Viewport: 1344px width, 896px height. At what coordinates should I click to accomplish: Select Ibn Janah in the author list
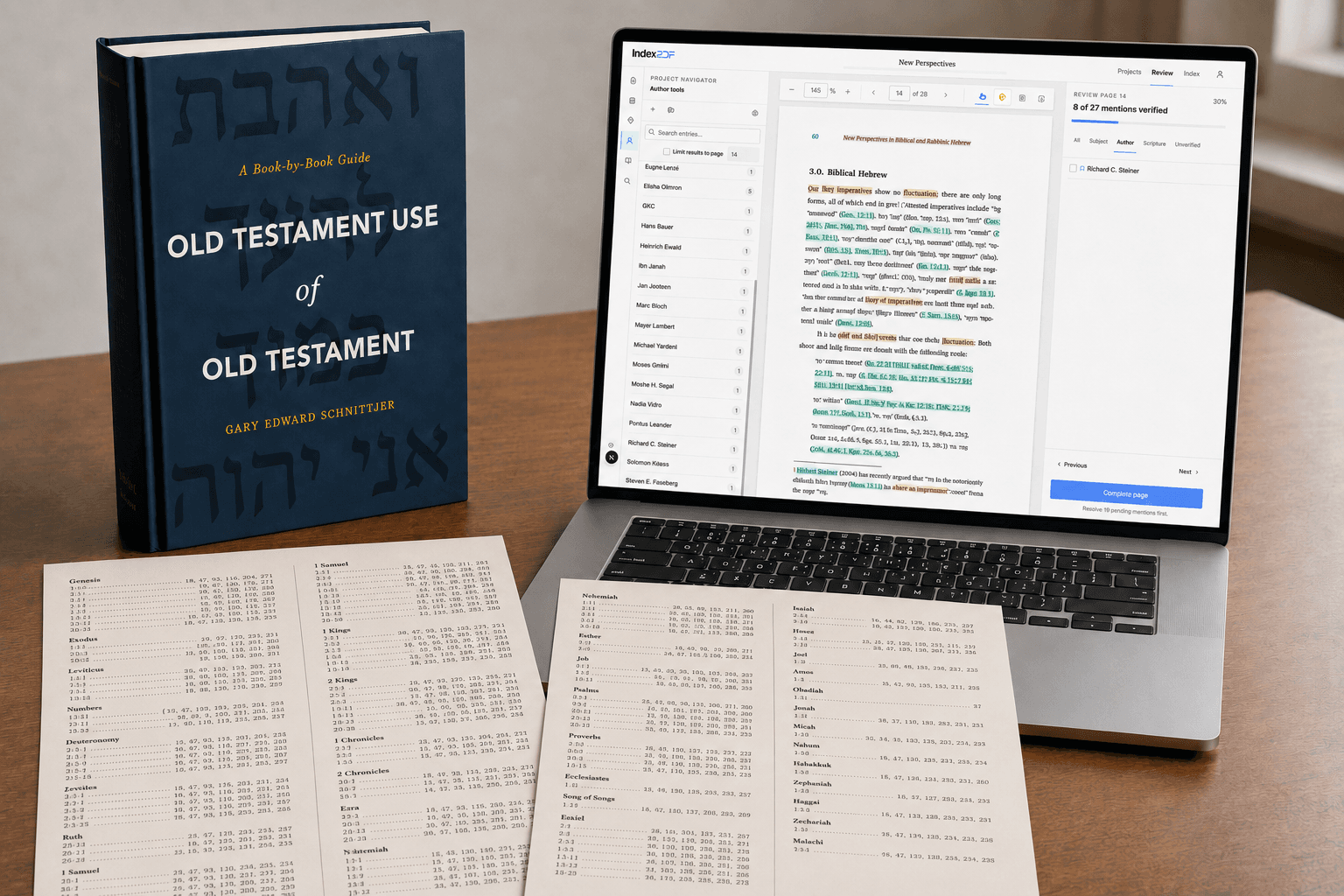[x=693, y=269]
